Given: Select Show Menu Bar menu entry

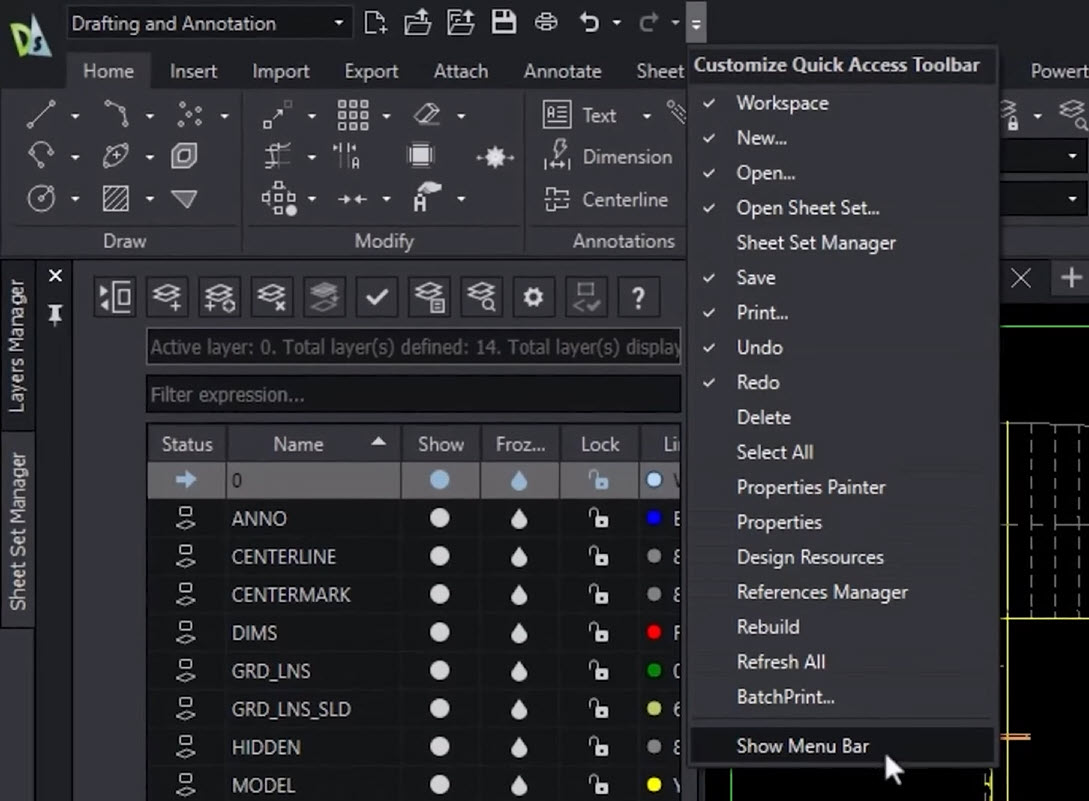Looking at the screenshot, I should tap(802, 746).
